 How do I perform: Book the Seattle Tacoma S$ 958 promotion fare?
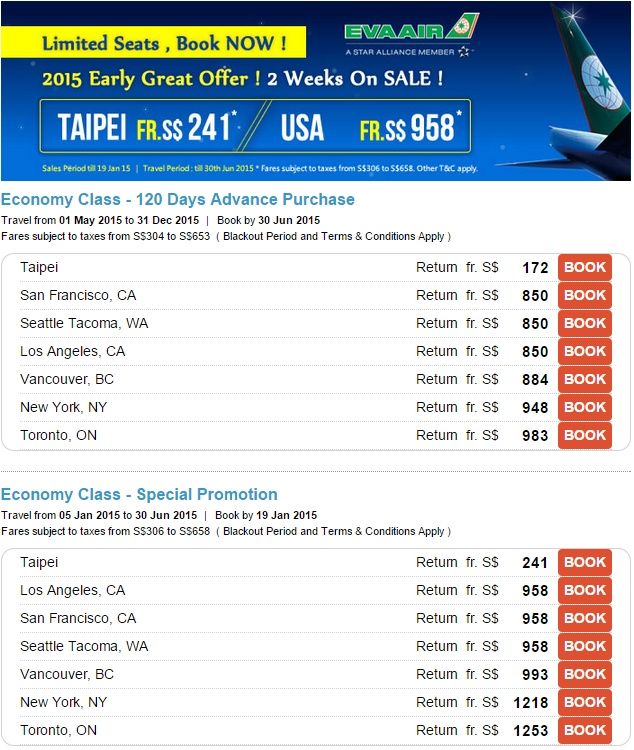585,647
